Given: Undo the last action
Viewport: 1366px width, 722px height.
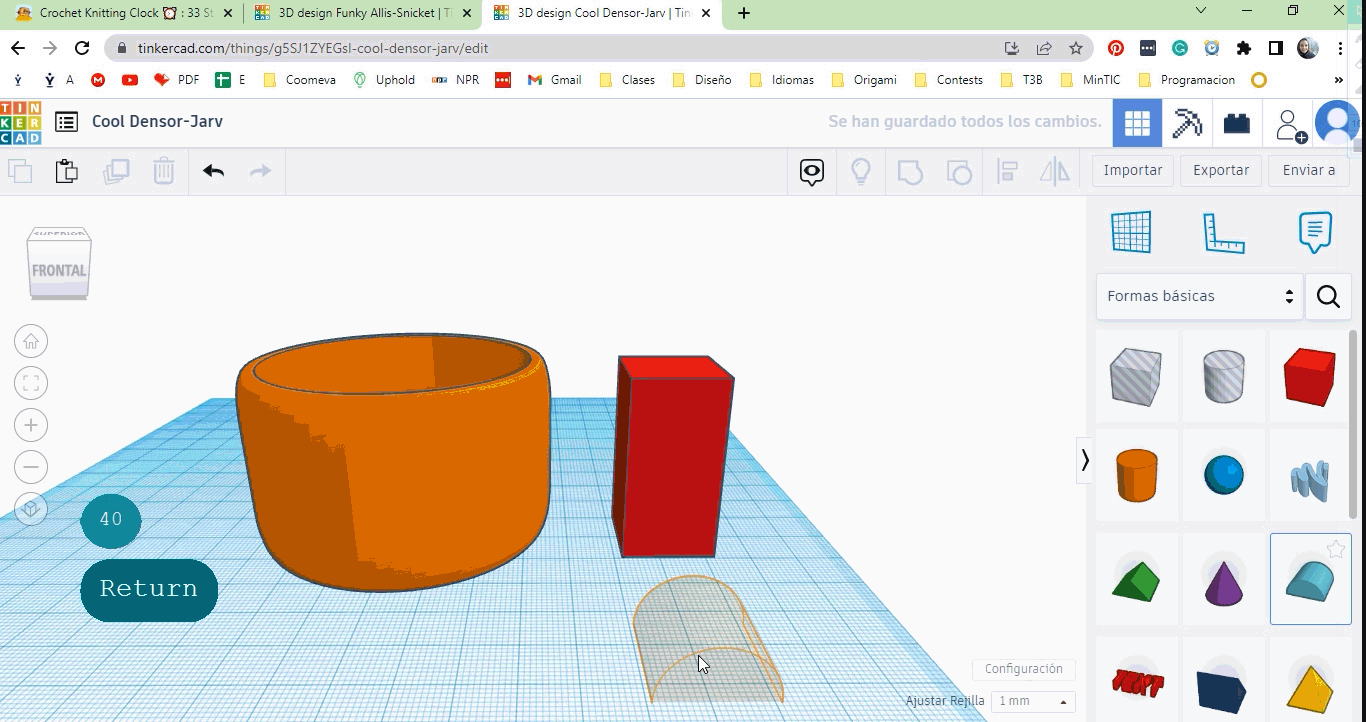Looking at the screenshot, I should click(x=213, y=171).
